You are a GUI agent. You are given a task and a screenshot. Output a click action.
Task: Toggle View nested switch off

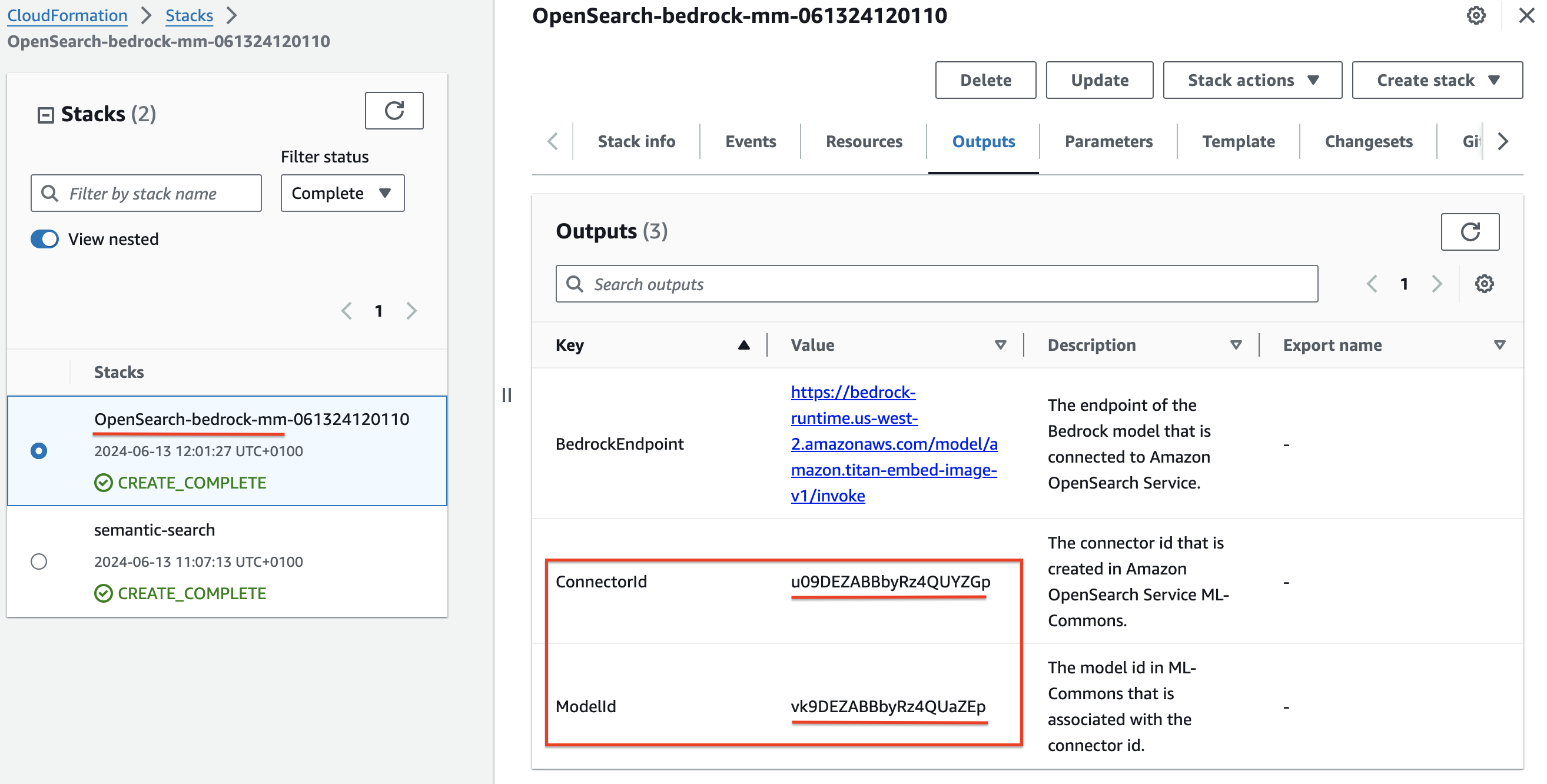coord(44,239)
